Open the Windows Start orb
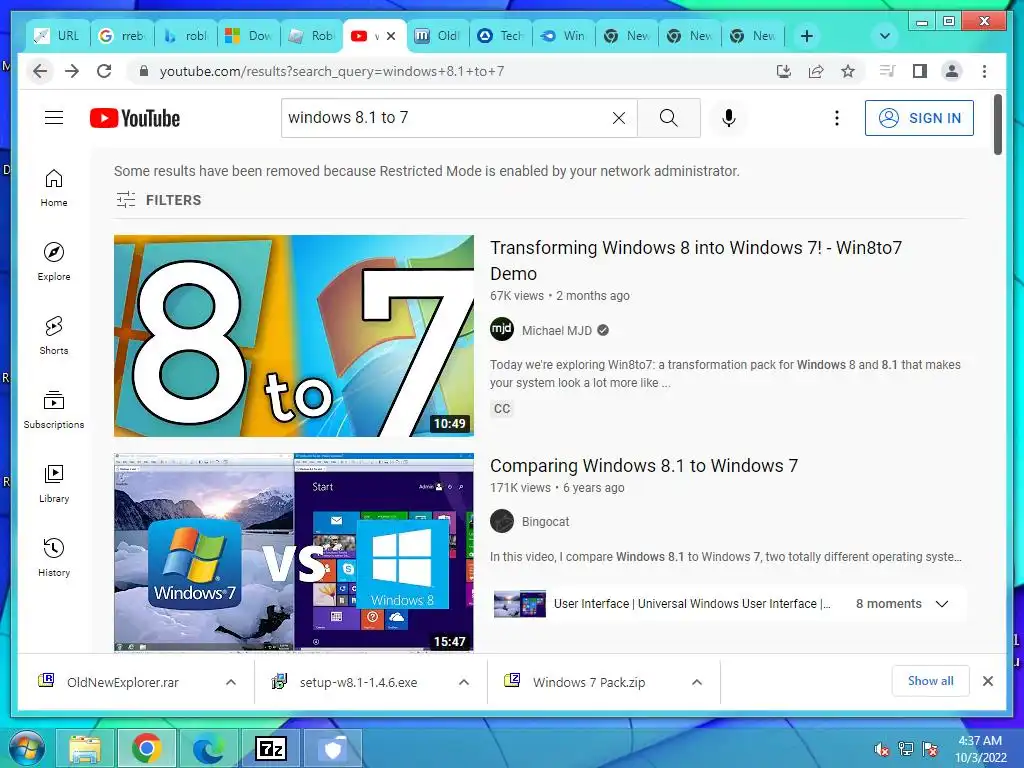Image resolution: width=1024 pixels, height=768 pixels. tap(26, 748)
